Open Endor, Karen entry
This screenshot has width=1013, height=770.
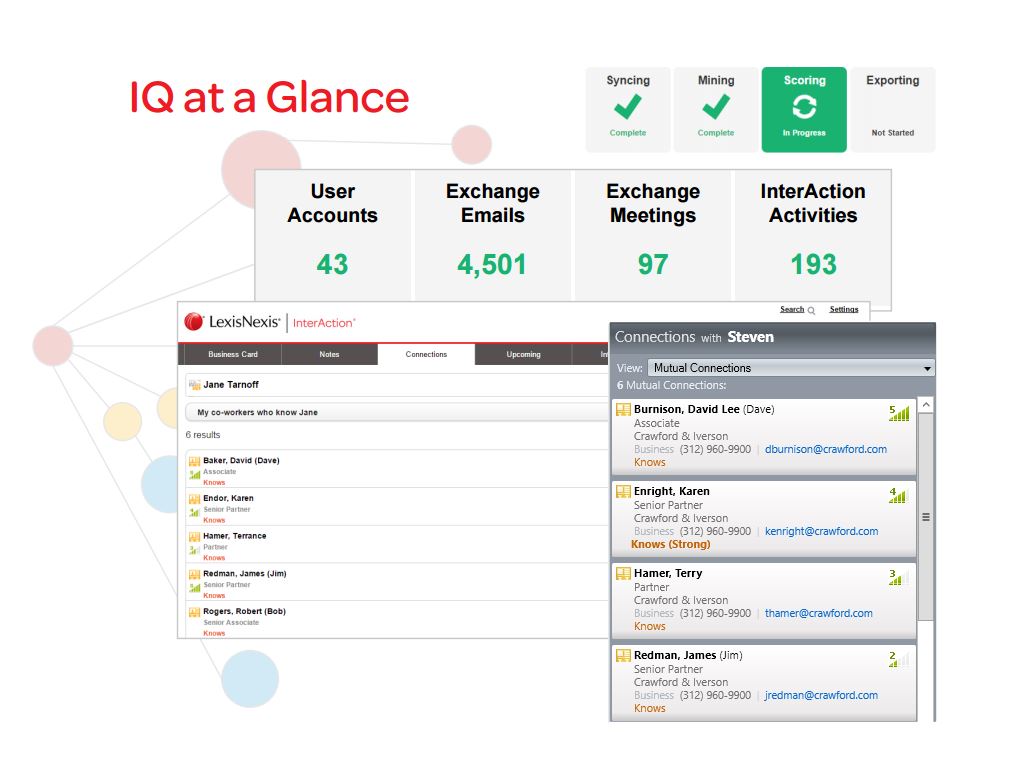click(228, 498)
